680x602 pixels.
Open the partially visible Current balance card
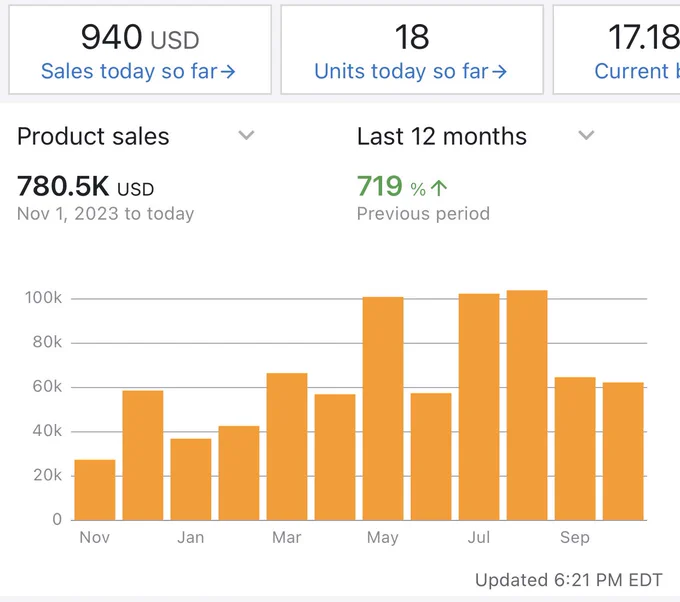pyautogui.click(x=616, y=49)
